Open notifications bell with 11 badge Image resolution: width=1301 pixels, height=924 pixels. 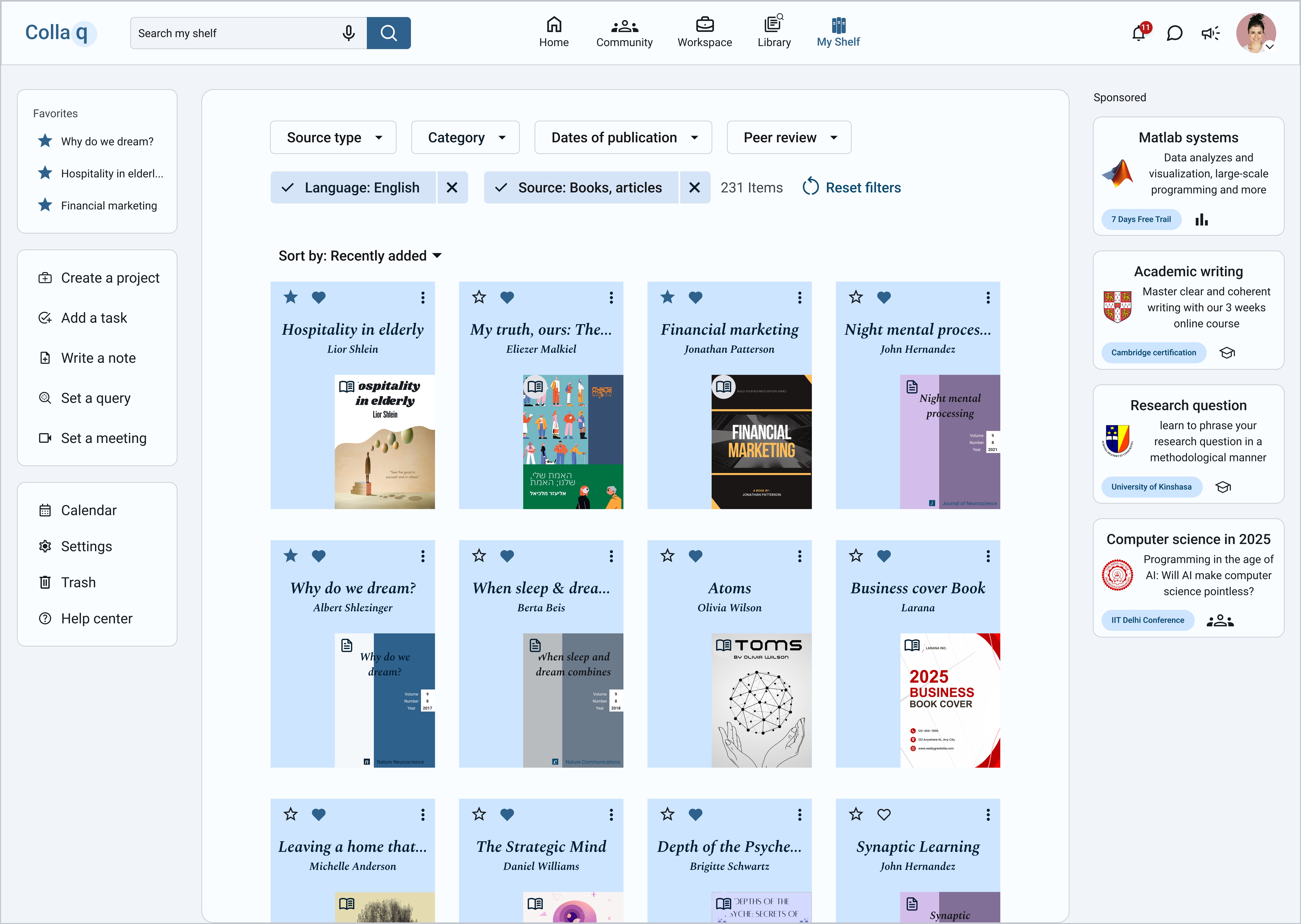pyautogui.click(x=1140, y=32)
